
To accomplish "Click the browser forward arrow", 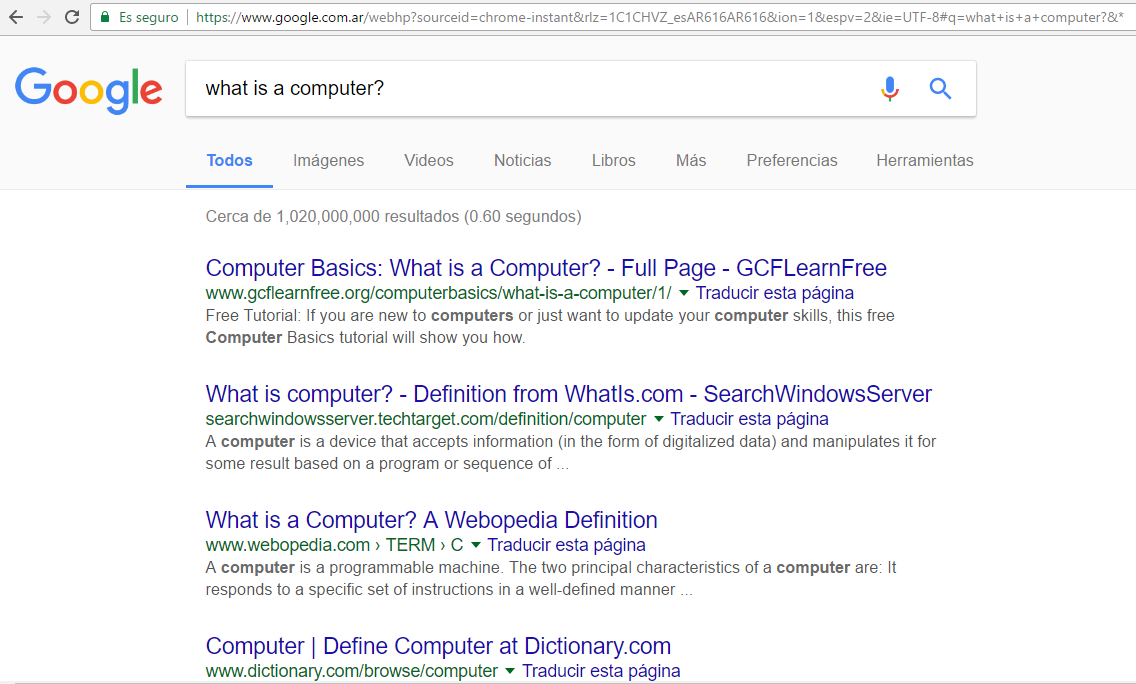I will pos(43,17).
